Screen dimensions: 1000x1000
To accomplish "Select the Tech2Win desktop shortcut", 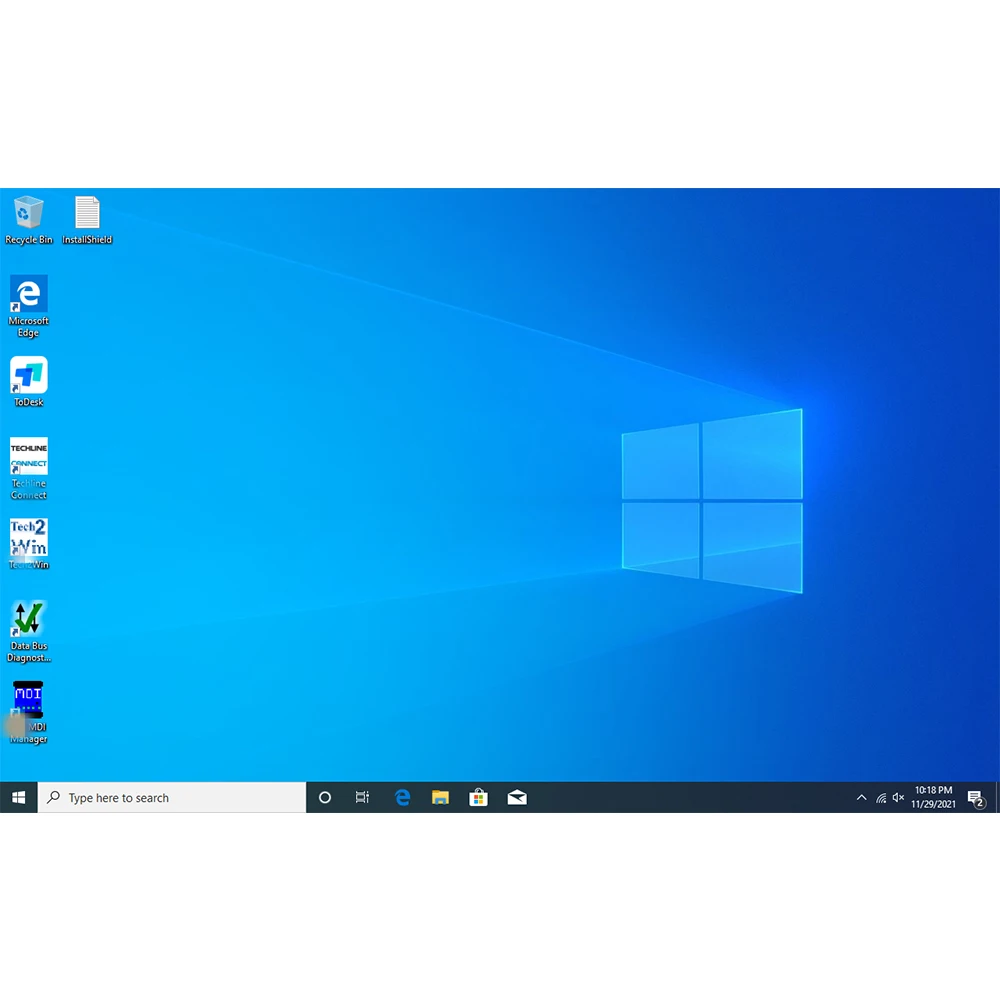I will (x=28, y=543).
